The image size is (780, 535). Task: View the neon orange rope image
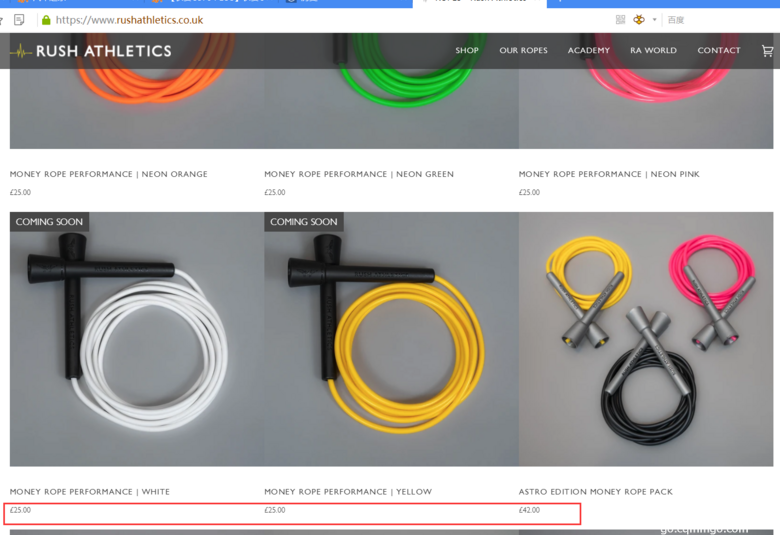tap(137, 108)
